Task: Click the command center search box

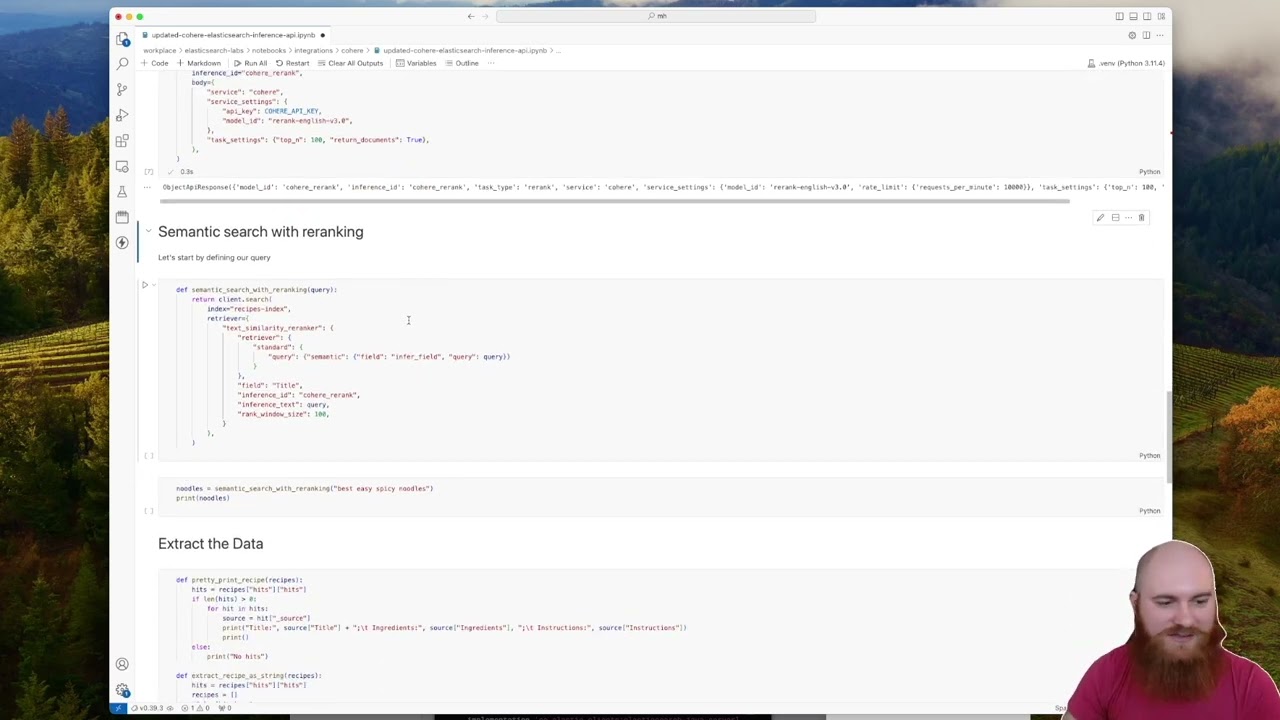Action: (x=656, y=16)
